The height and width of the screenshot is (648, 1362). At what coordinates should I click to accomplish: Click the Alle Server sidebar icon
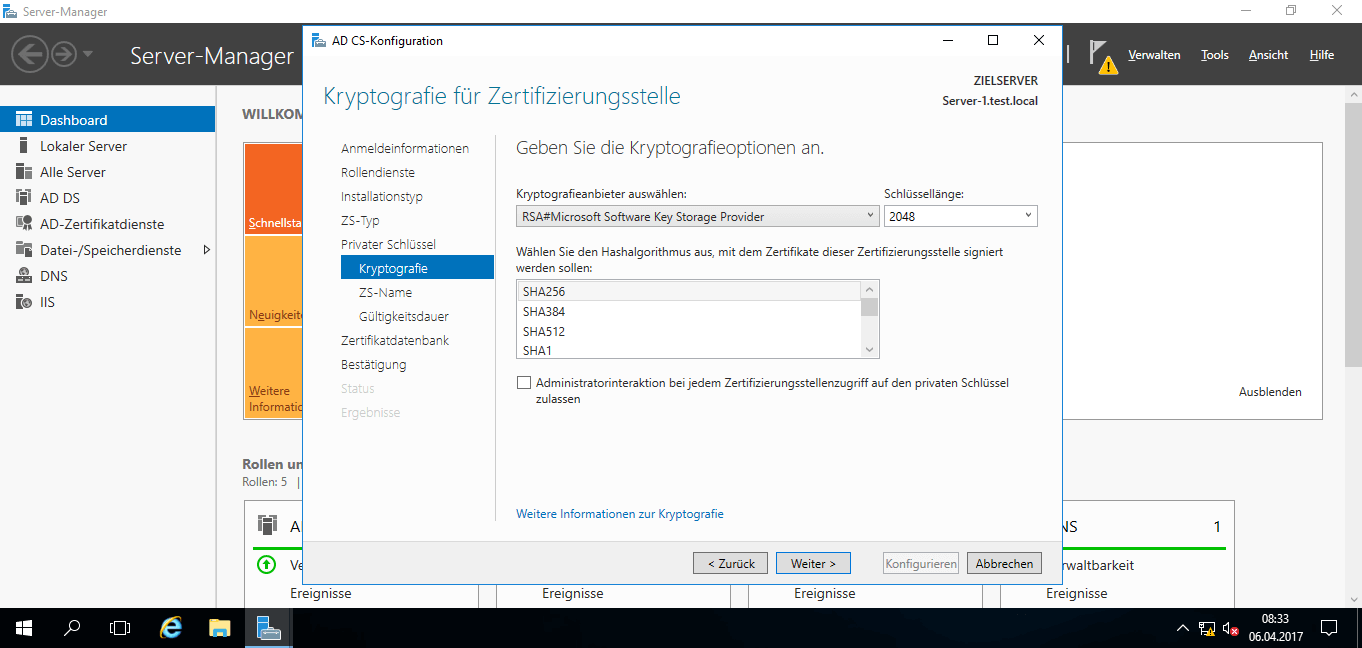(x=24, y=172)
